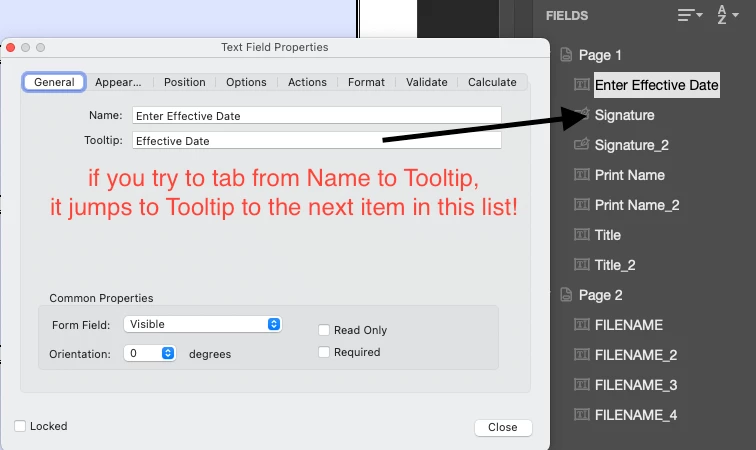Select the Signature_2 field in list
Screen dimensions: 756x450
point(632,145)
